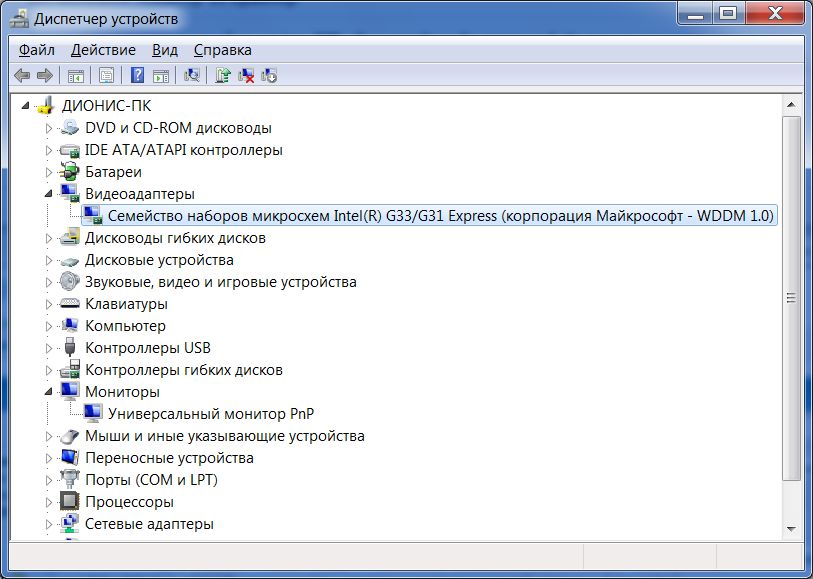Toggle the action pane toolbar icon
Image resolution: width=813 pixels, height=579 pixels.
coord(161,76)
